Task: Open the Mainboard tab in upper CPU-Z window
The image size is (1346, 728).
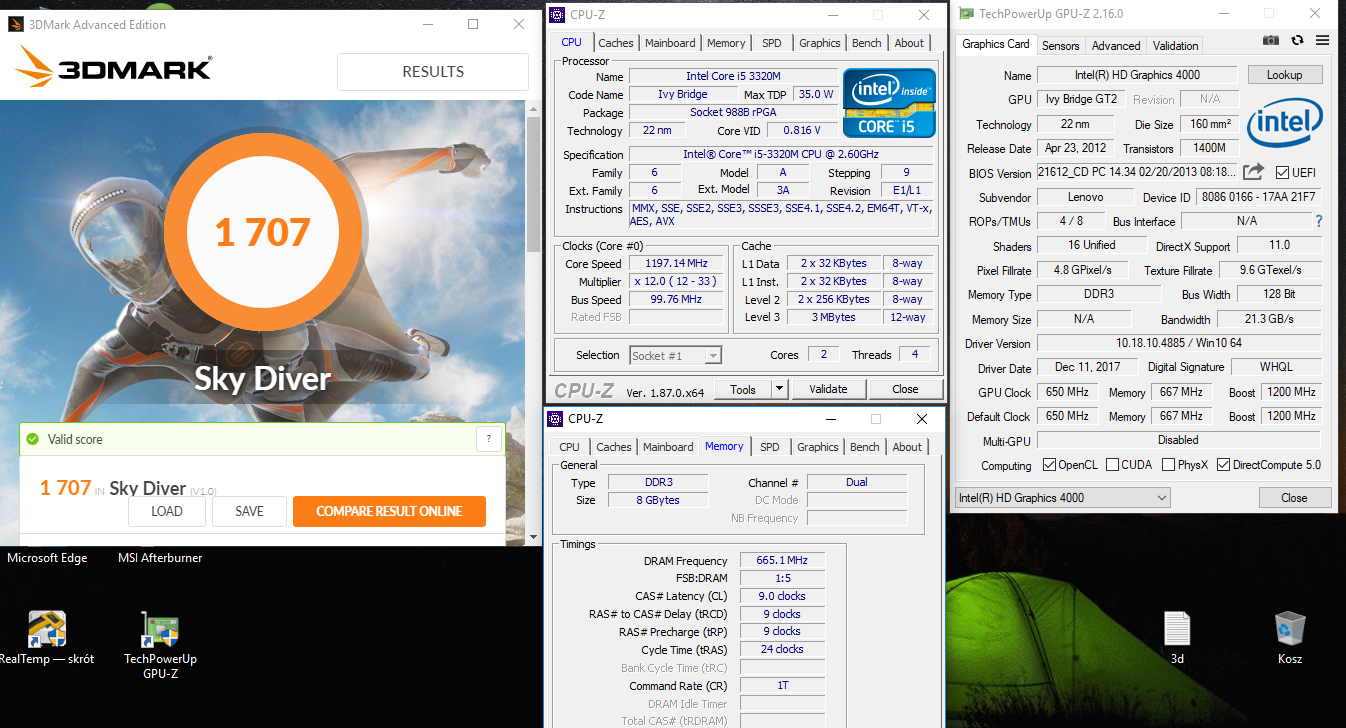Action: point(670,43)
